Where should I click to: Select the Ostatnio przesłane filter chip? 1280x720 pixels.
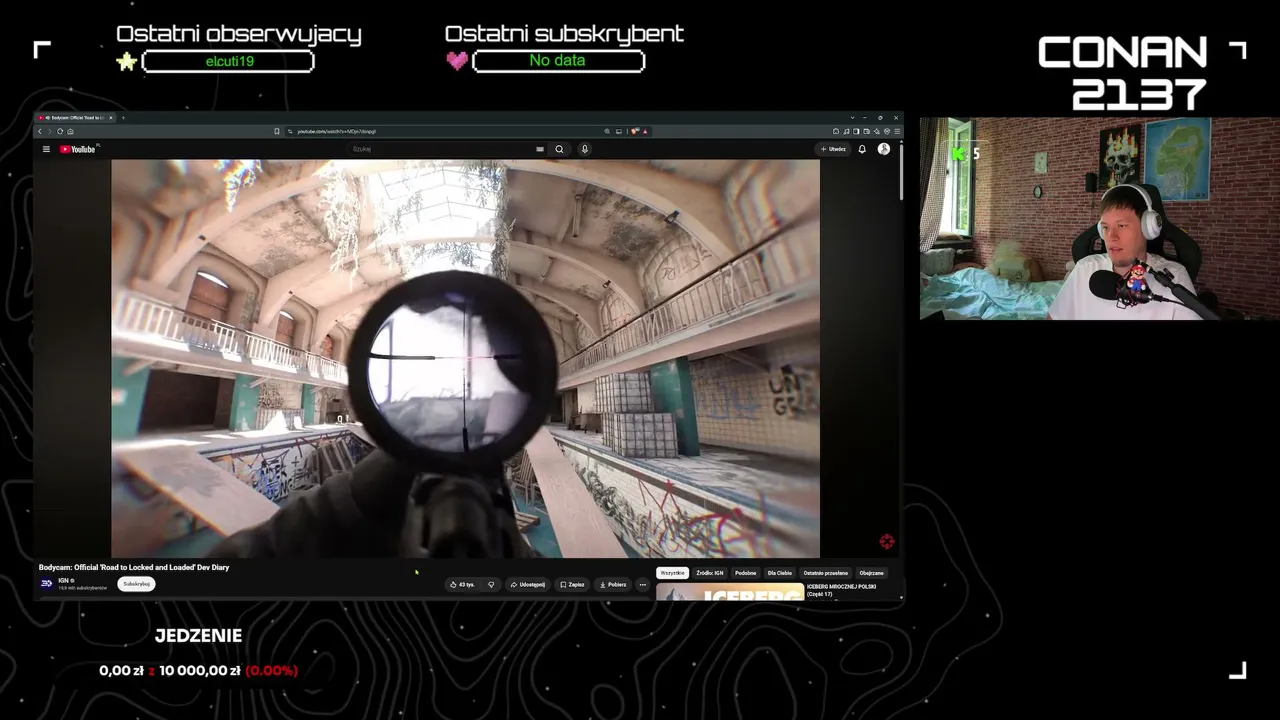tap(826, 573)
